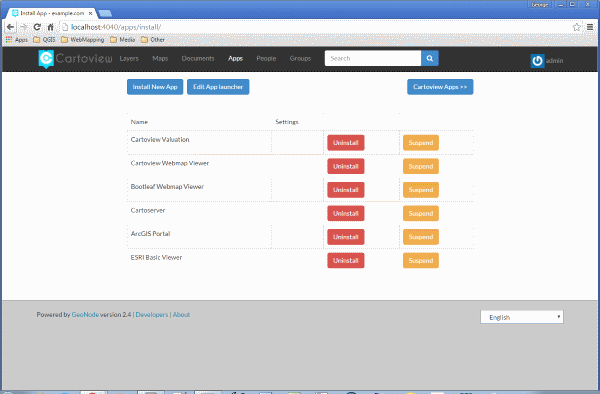Select the Install App tab
The image size is (600, 394).
[x=52, y=13]
